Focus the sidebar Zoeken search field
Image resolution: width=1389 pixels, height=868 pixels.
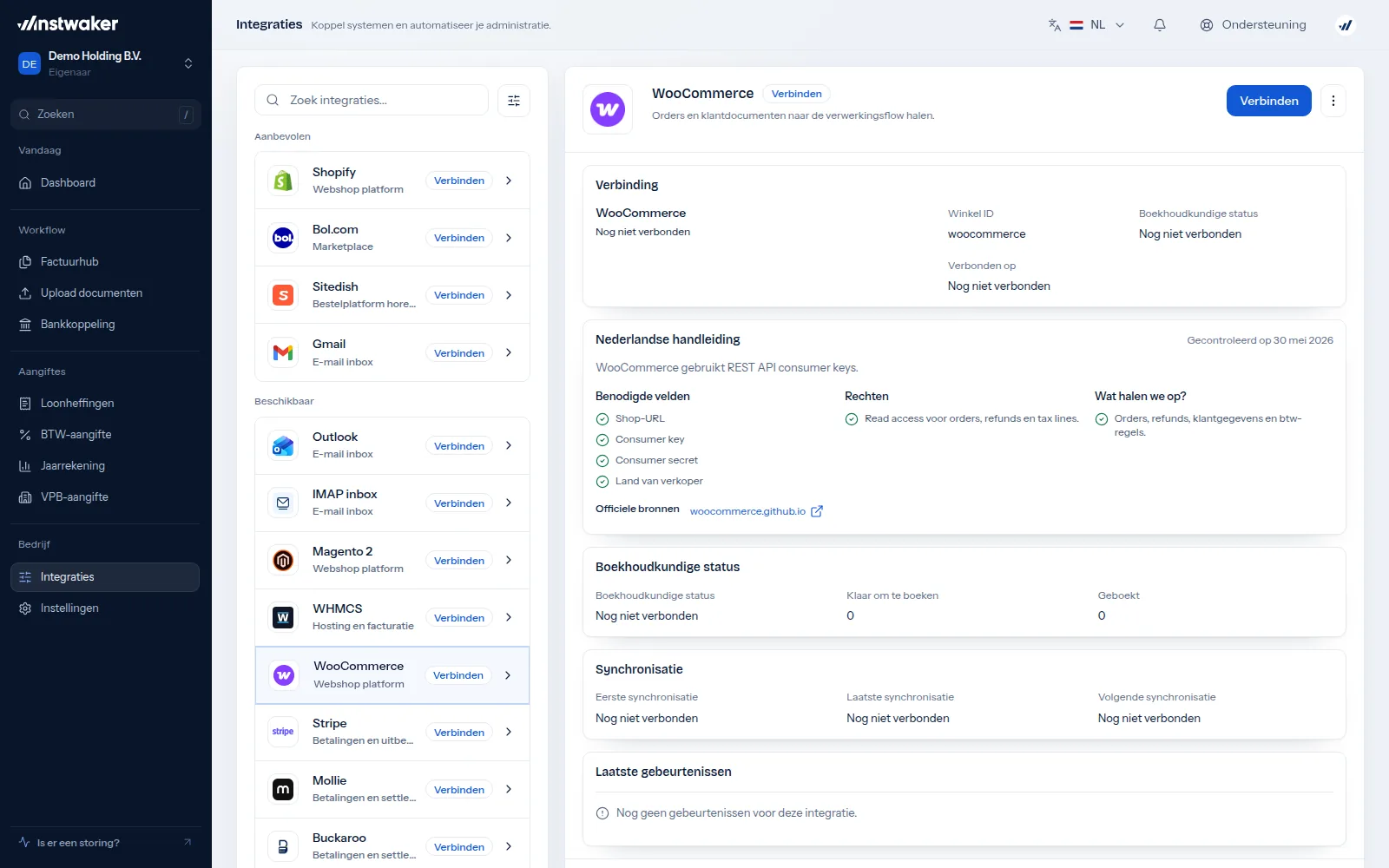[x=106, y=115]
